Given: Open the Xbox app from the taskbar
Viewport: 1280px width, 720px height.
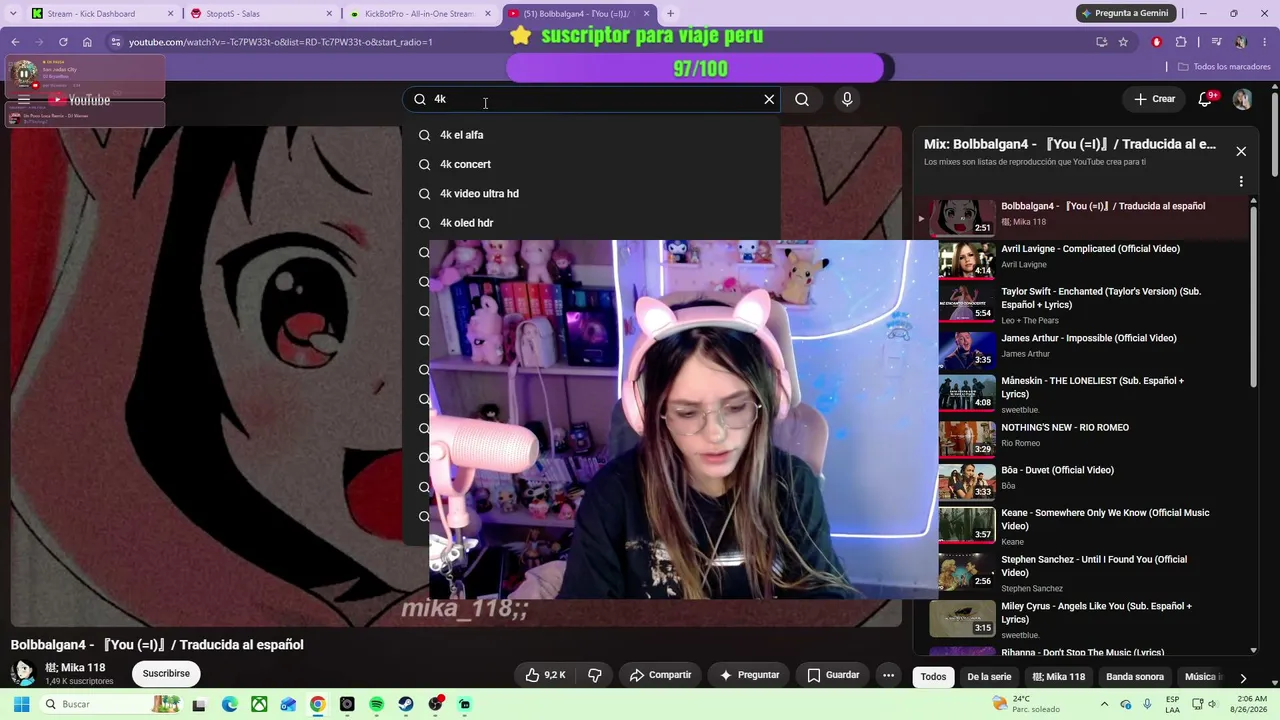Looking at the screenshot, I should pos(259,704).
